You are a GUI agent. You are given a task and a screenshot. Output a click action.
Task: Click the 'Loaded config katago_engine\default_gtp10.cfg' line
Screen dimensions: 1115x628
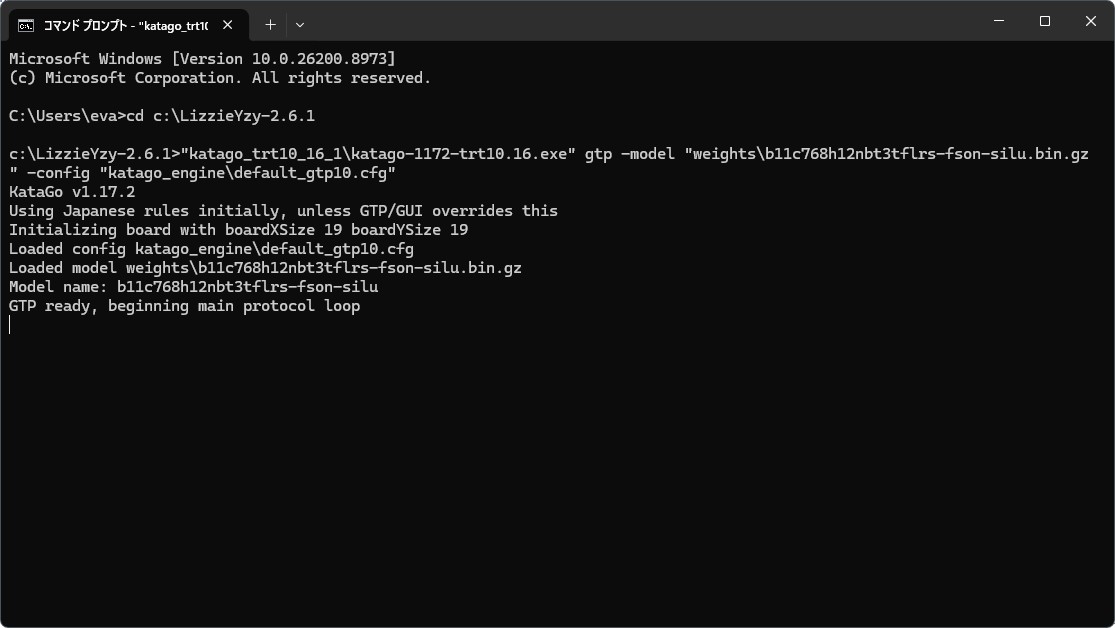coord(211,249)
